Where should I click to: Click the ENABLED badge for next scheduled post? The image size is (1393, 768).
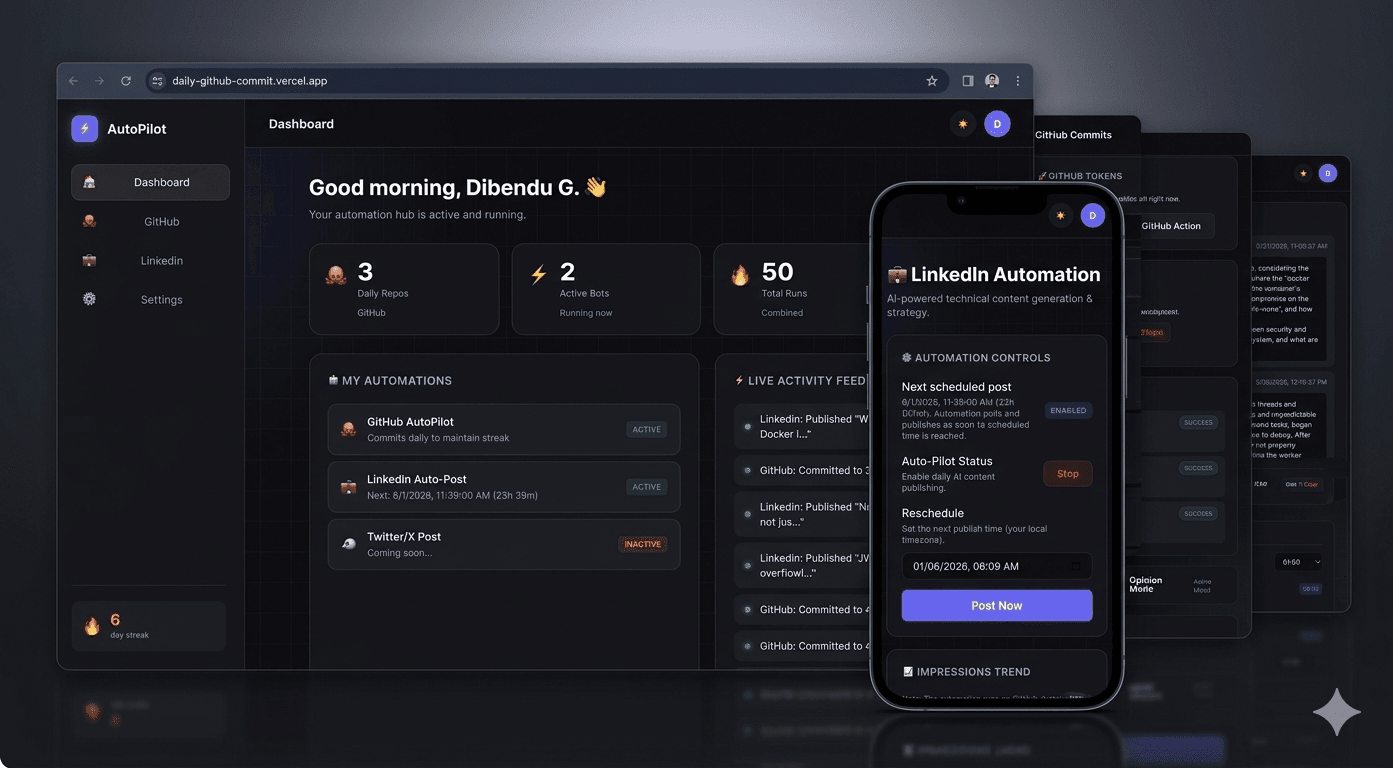(1068, 410)
